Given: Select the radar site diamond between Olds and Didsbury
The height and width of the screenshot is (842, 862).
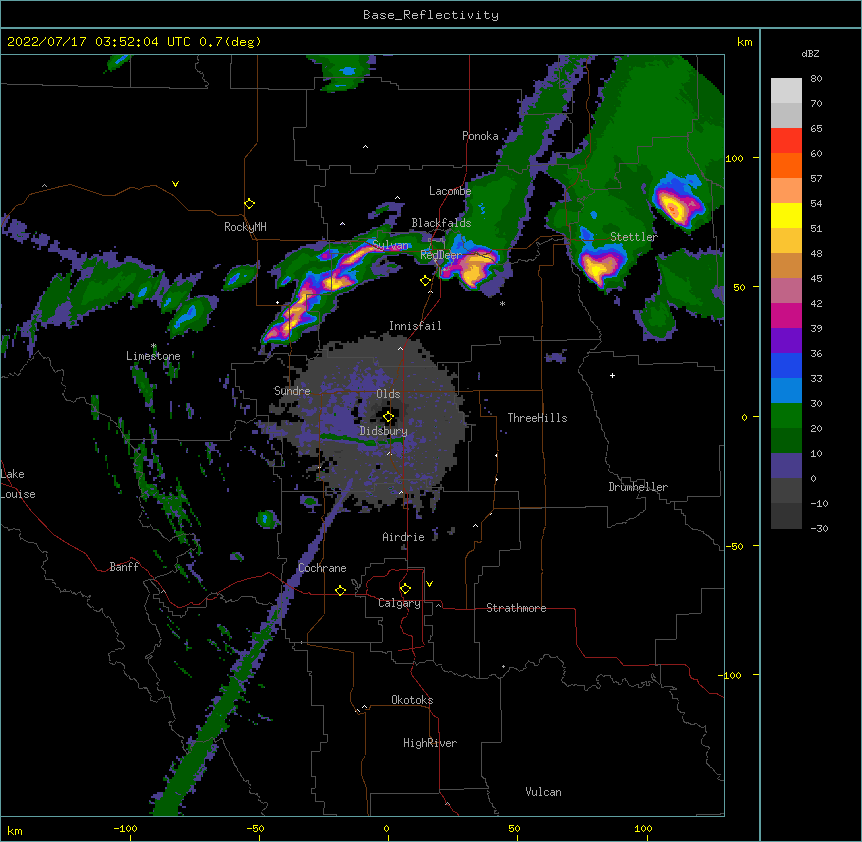Looking at the screenshot, I should point(388,417).
